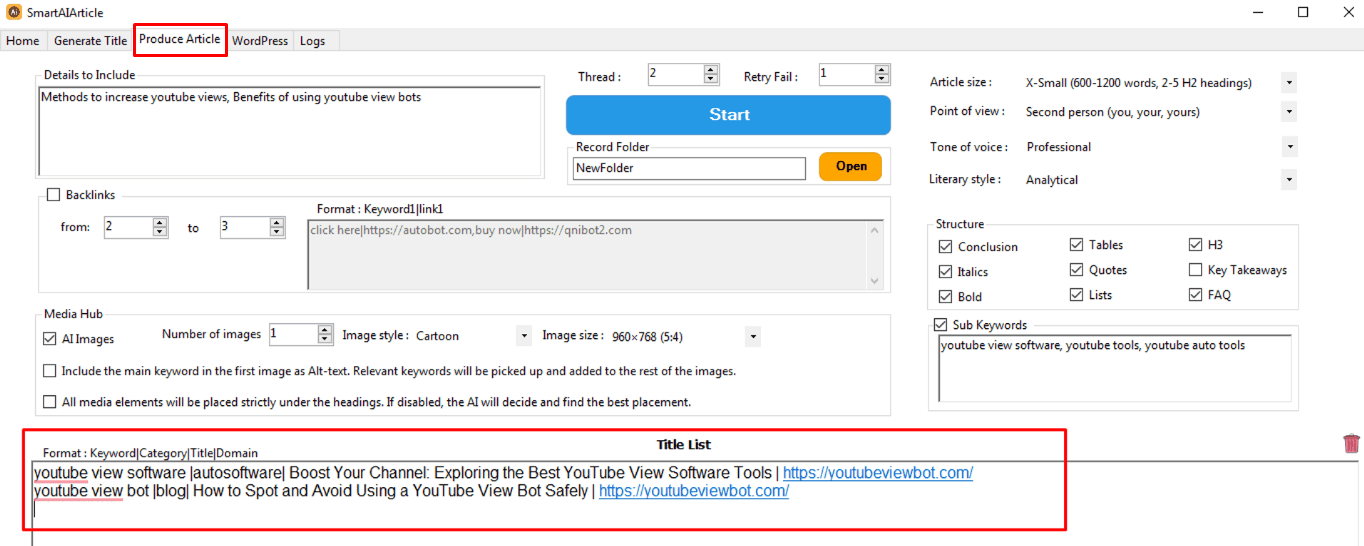Uncheck the Conclusion structure option
Screen dimensions: 1364x546
click(x=945, y=247)
